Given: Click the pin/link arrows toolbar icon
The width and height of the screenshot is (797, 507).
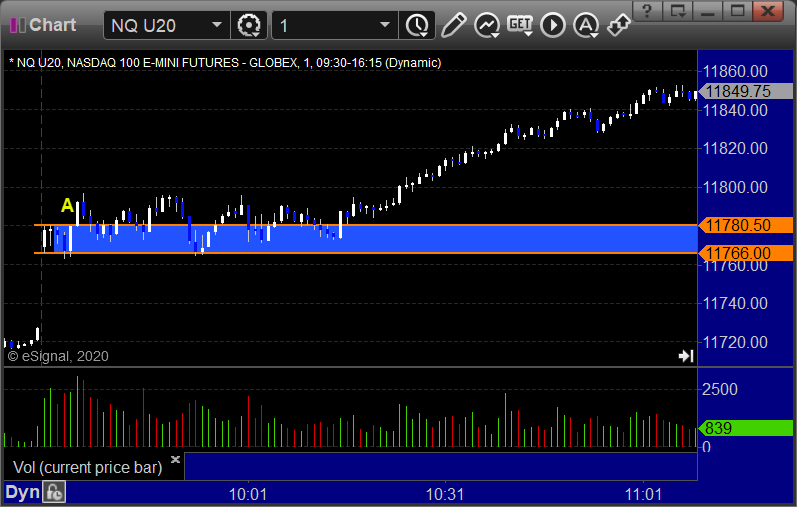Looking at the screenshot, I should [x=619, y=25].
